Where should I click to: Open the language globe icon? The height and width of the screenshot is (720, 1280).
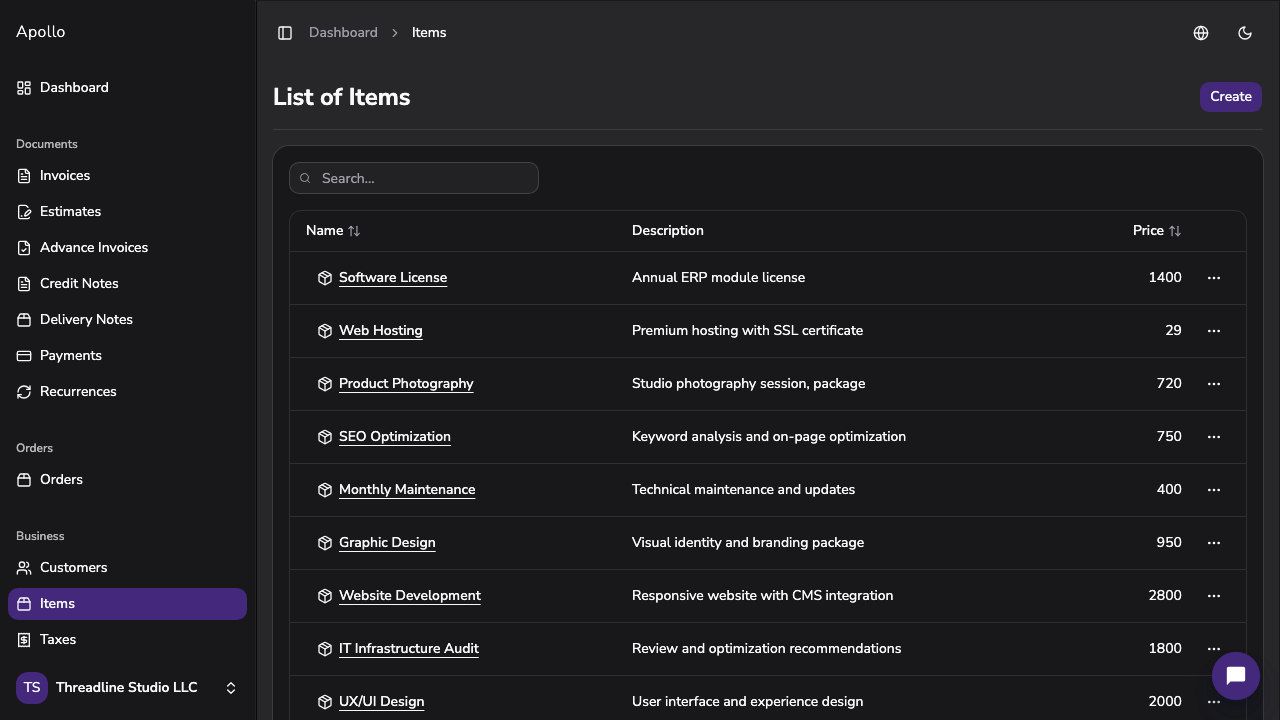(x=1201, y=33)
